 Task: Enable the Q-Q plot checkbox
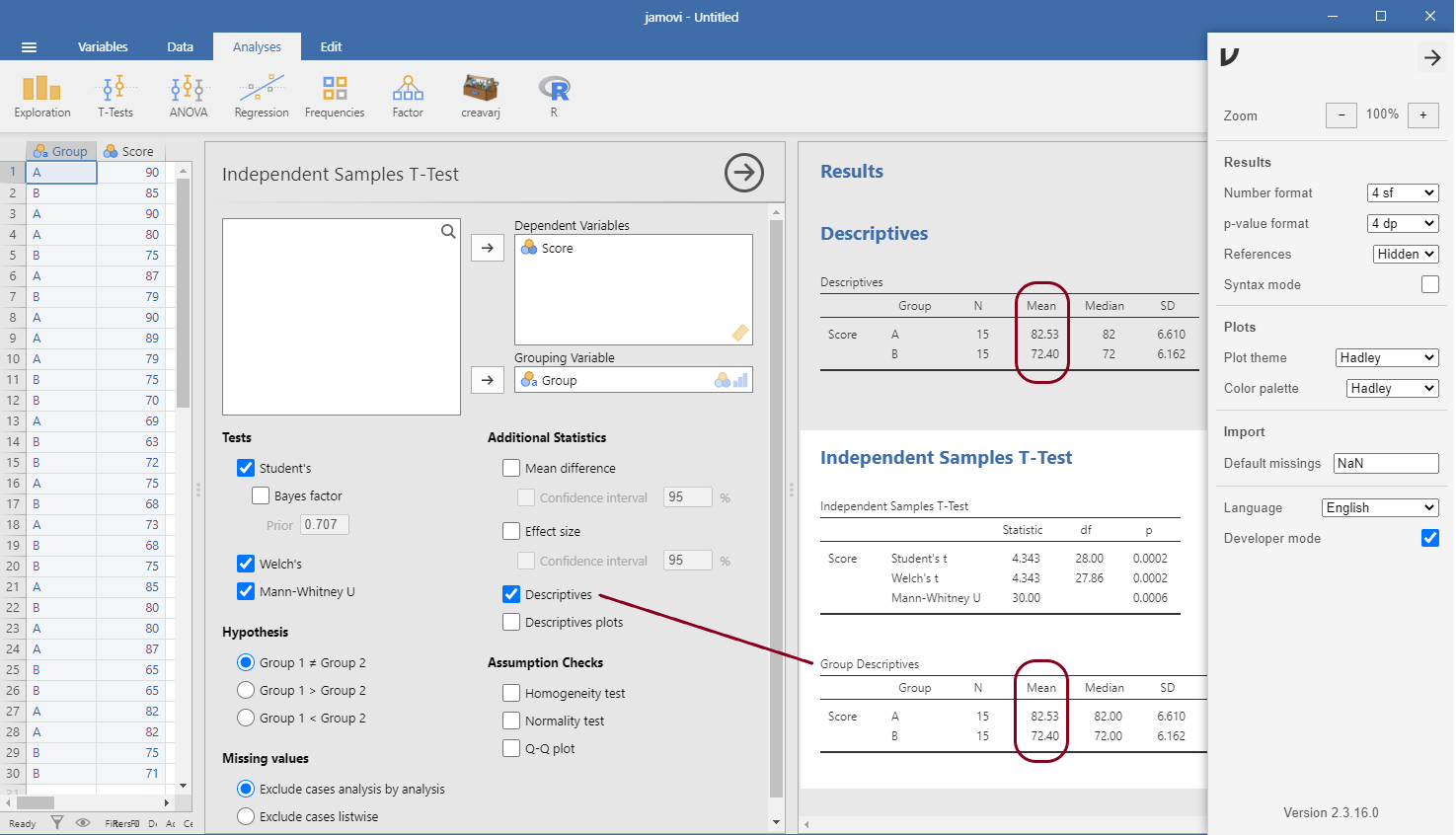coord(511,748)
